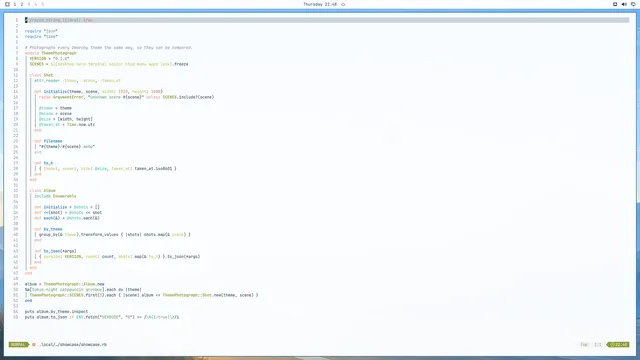Click the showcase.rb file path in the statusline
Image resolution: width=640 pixels, height=360 pixels.
coord(73,344)
